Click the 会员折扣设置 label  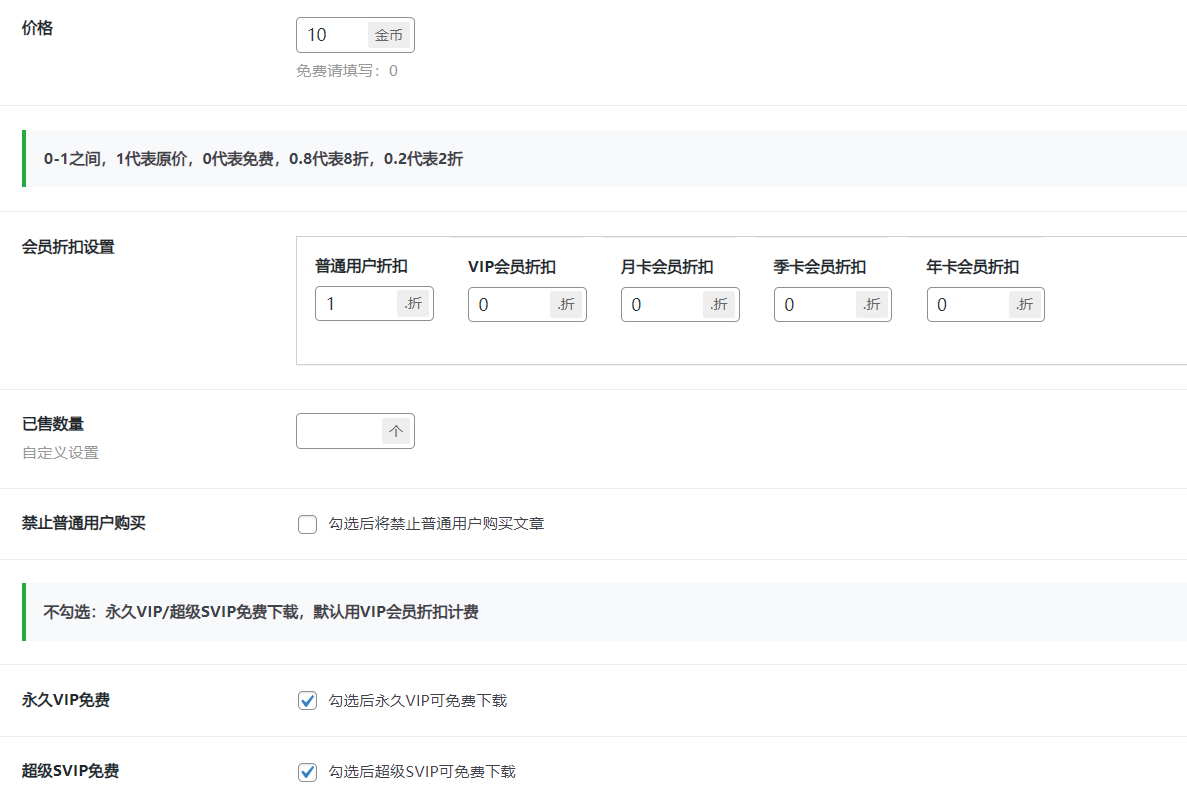[x=68, y=247]
